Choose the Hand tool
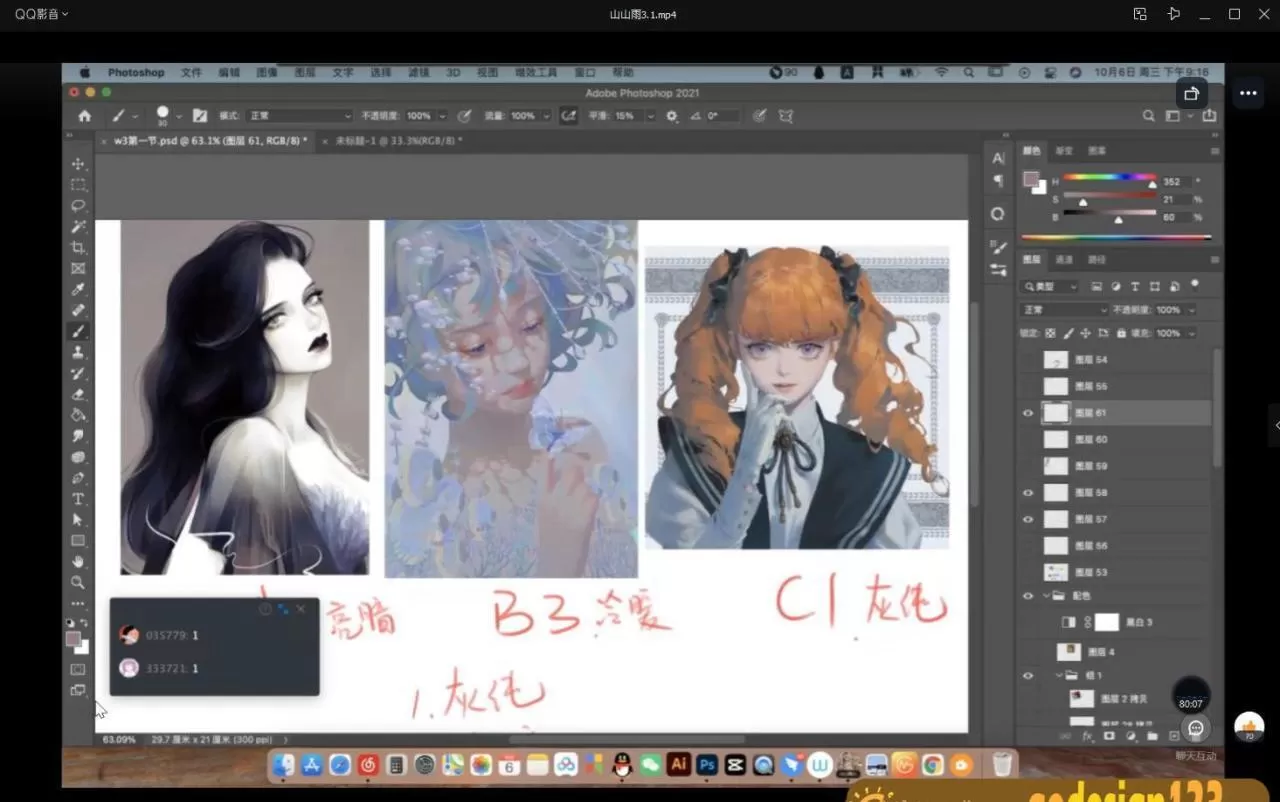The image size is (1280, 802). click(x=78, y=562)
